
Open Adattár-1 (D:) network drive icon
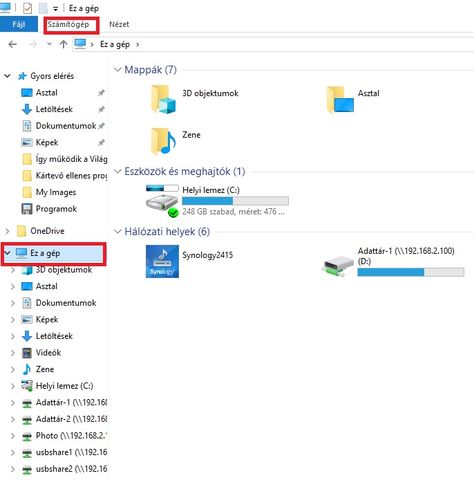point(338,266)
